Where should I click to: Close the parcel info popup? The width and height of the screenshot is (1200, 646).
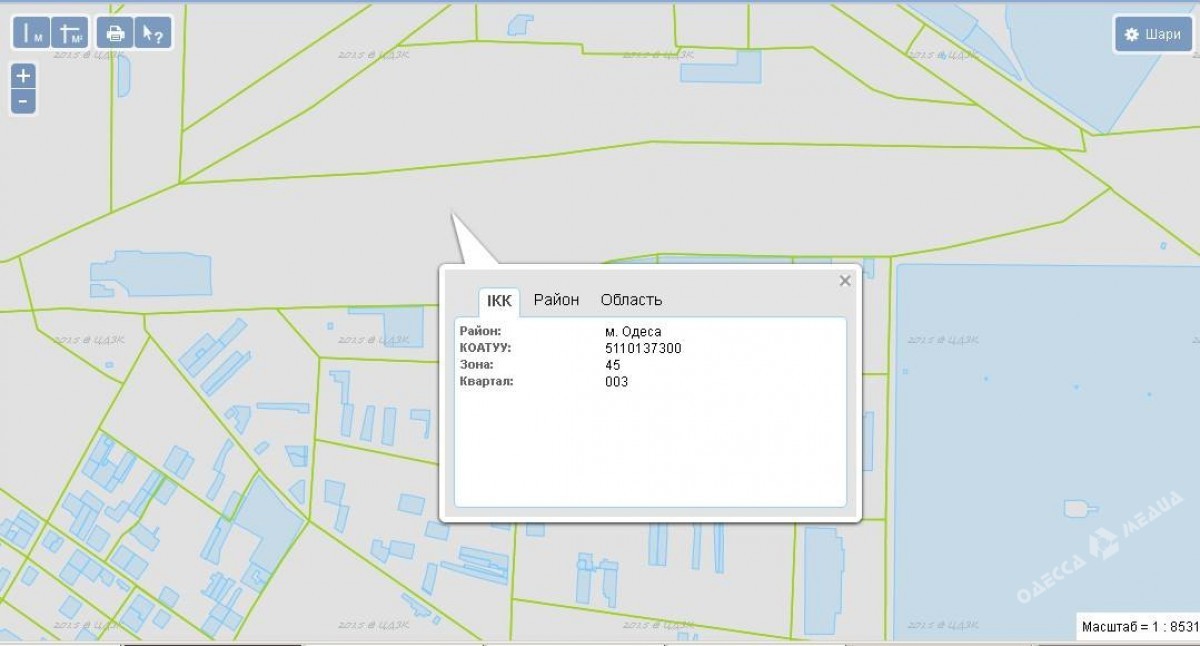tap(845, 281)
